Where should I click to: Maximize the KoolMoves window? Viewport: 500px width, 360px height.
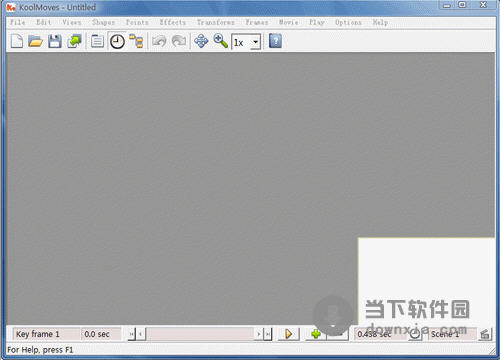coord(463,5)
